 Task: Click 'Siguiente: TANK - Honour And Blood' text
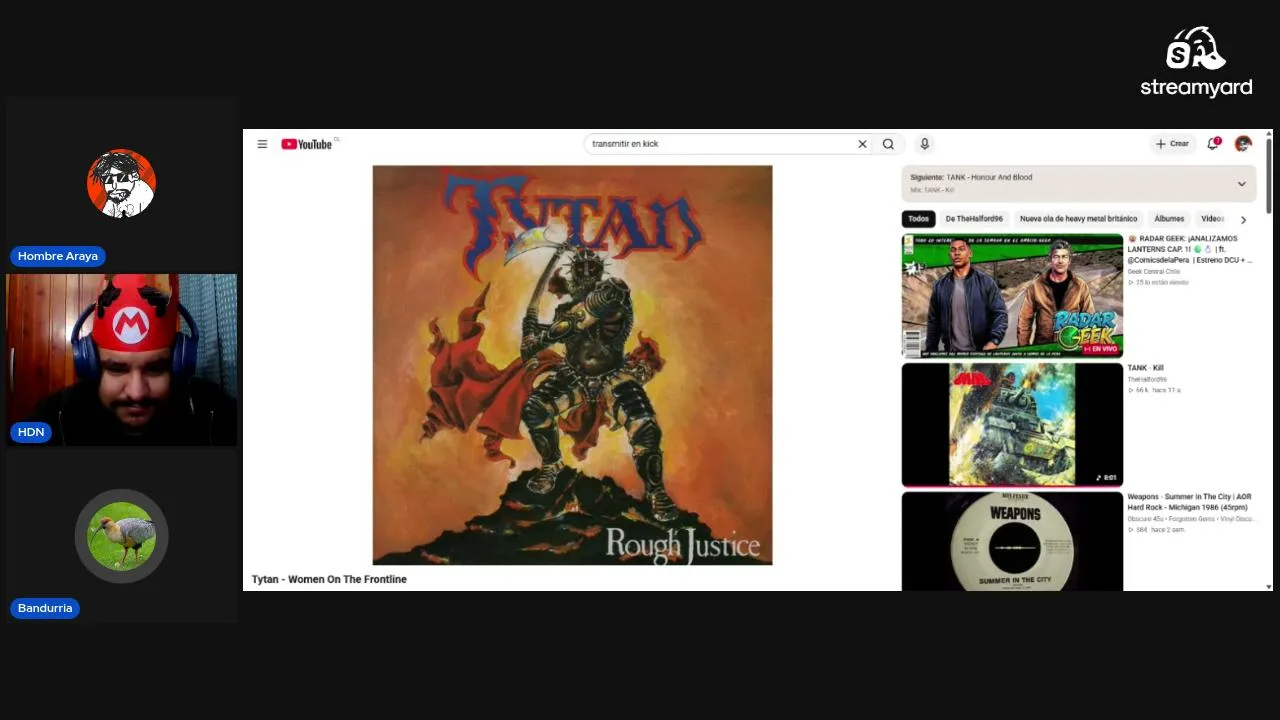971,178
